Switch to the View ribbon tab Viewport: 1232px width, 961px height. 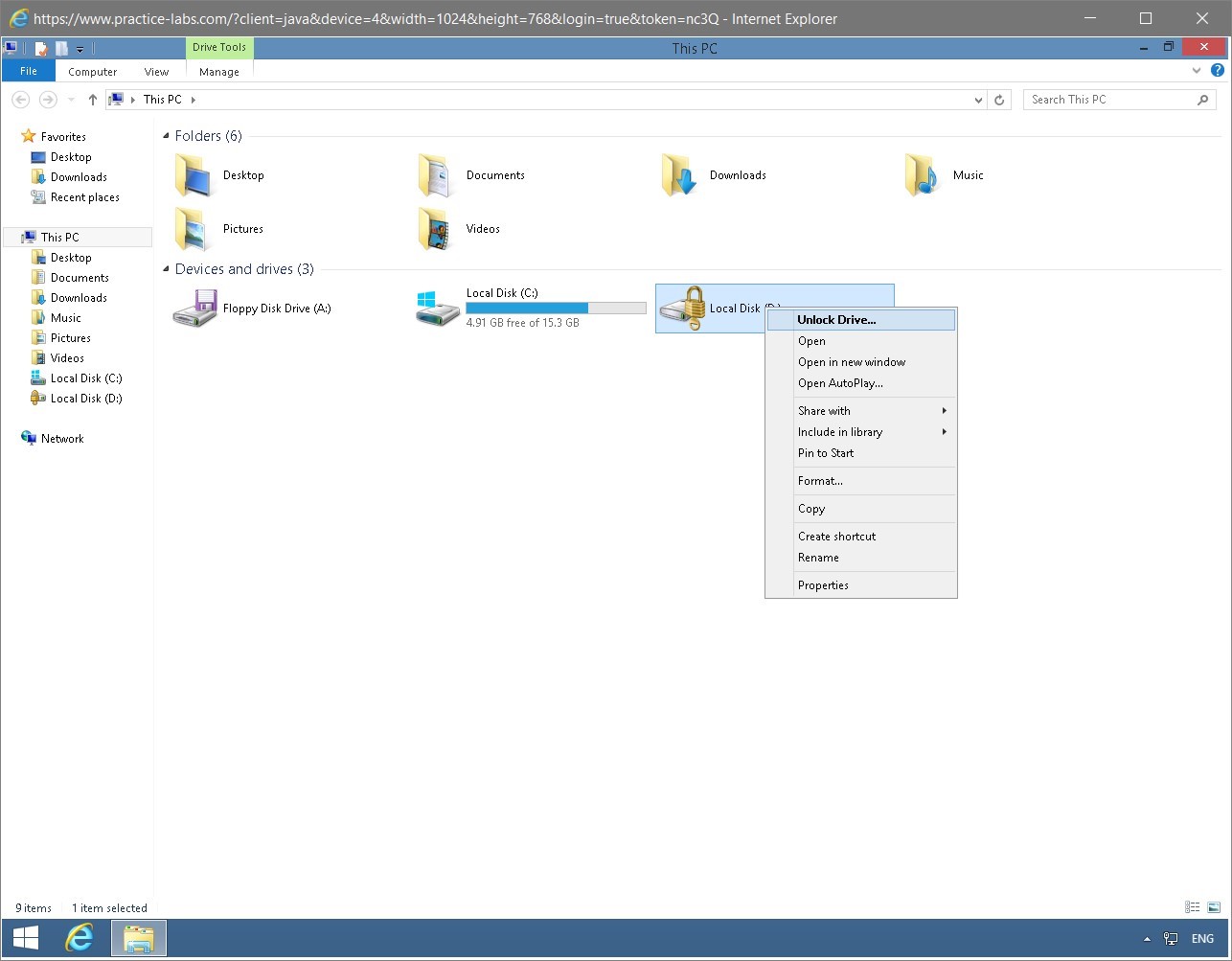(x=155, y=71)
